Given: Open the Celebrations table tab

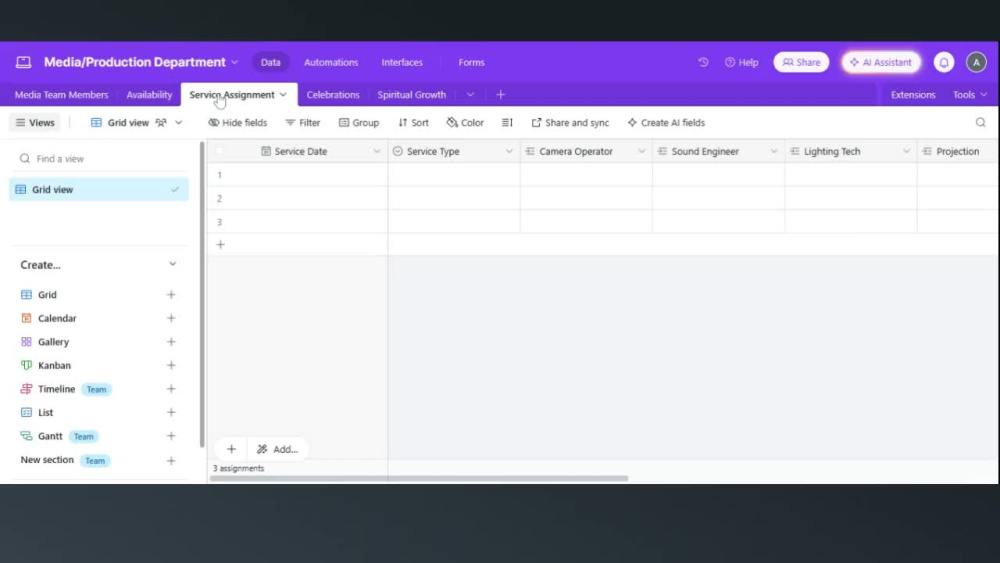Looking at the screenshot, I should 333,94.
